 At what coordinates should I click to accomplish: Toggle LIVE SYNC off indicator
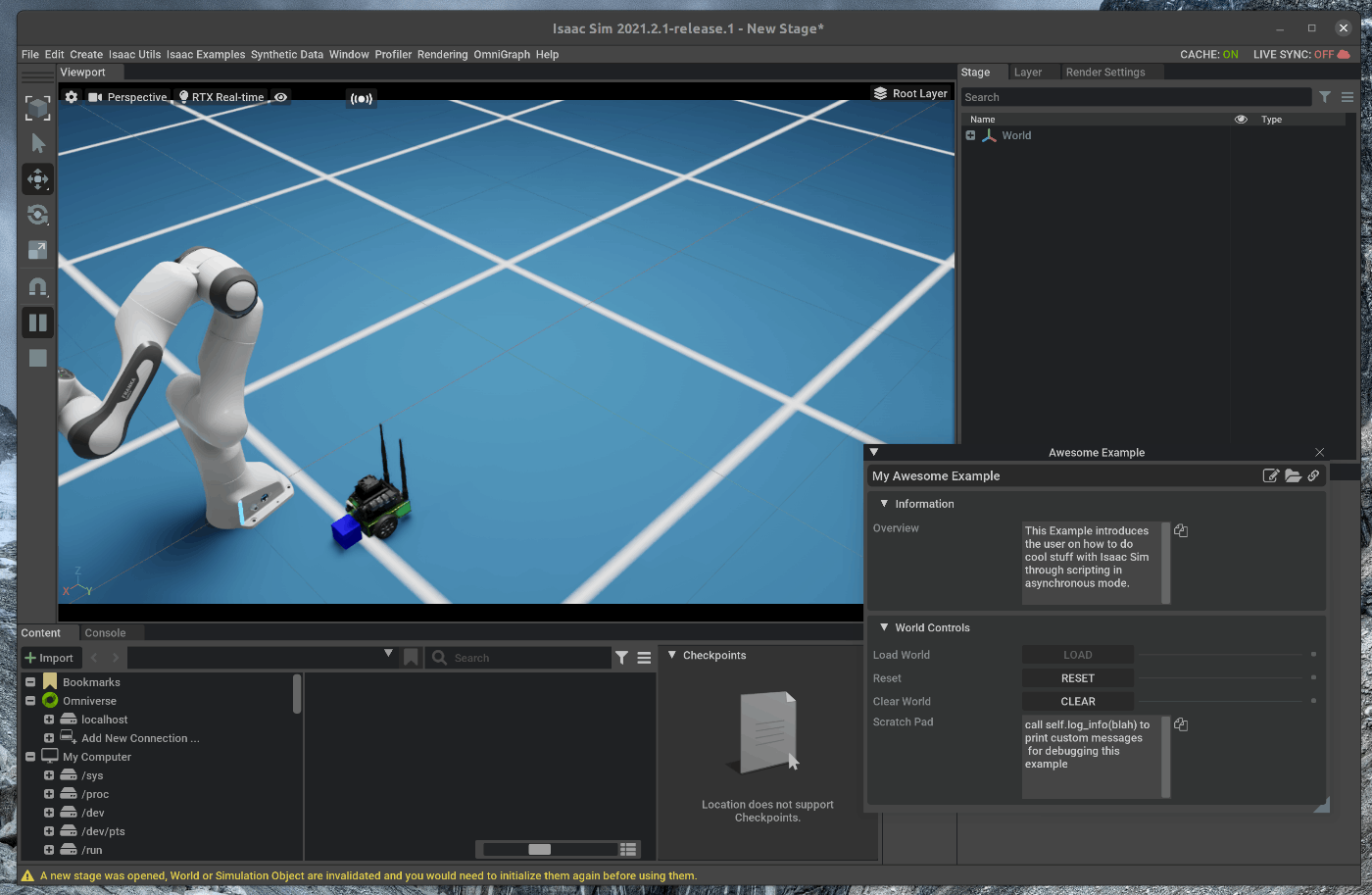(x=1301, y=55)
